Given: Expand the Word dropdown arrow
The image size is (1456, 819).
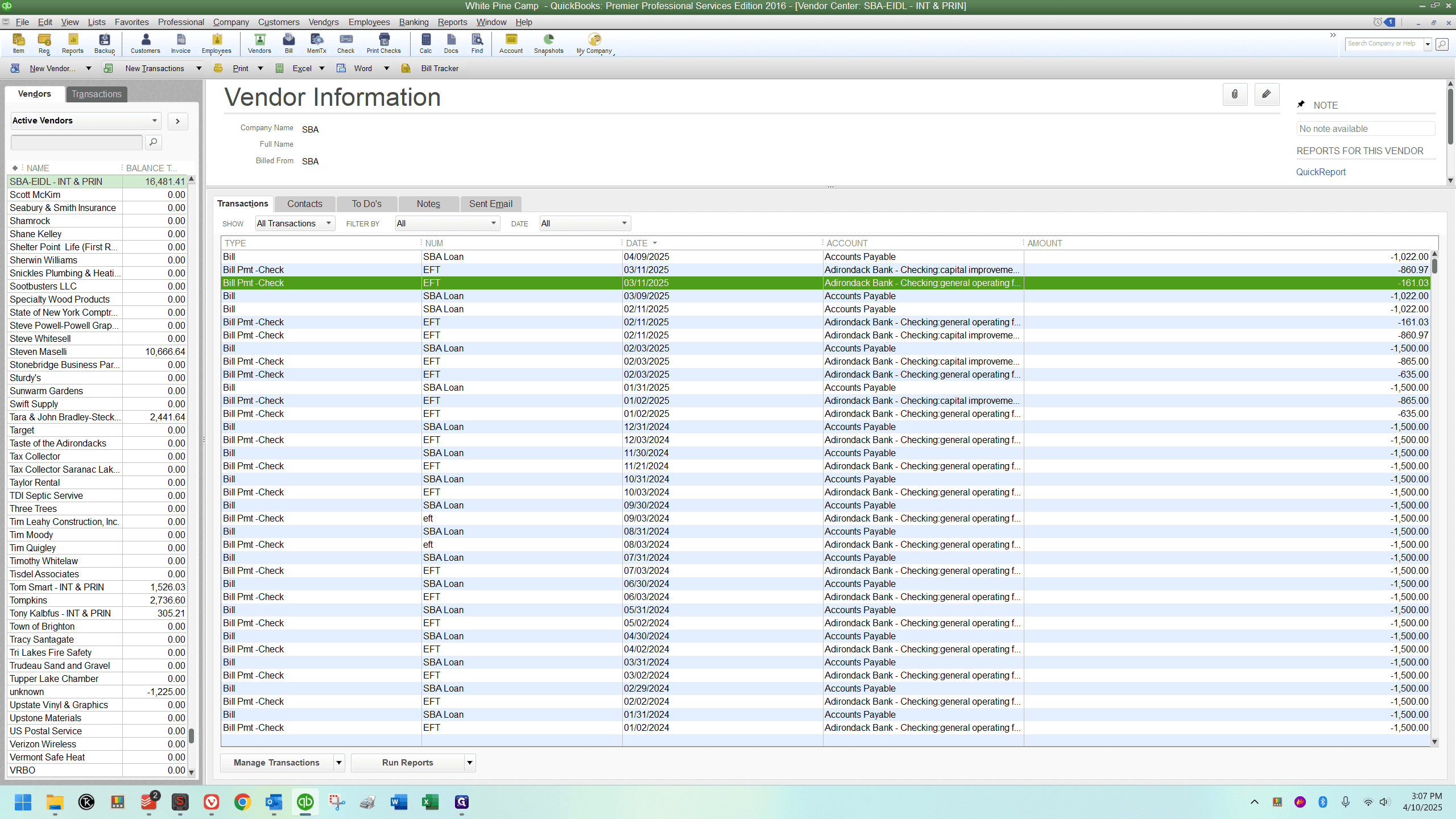Looking at the screenshot, I should tap(387, 68).
